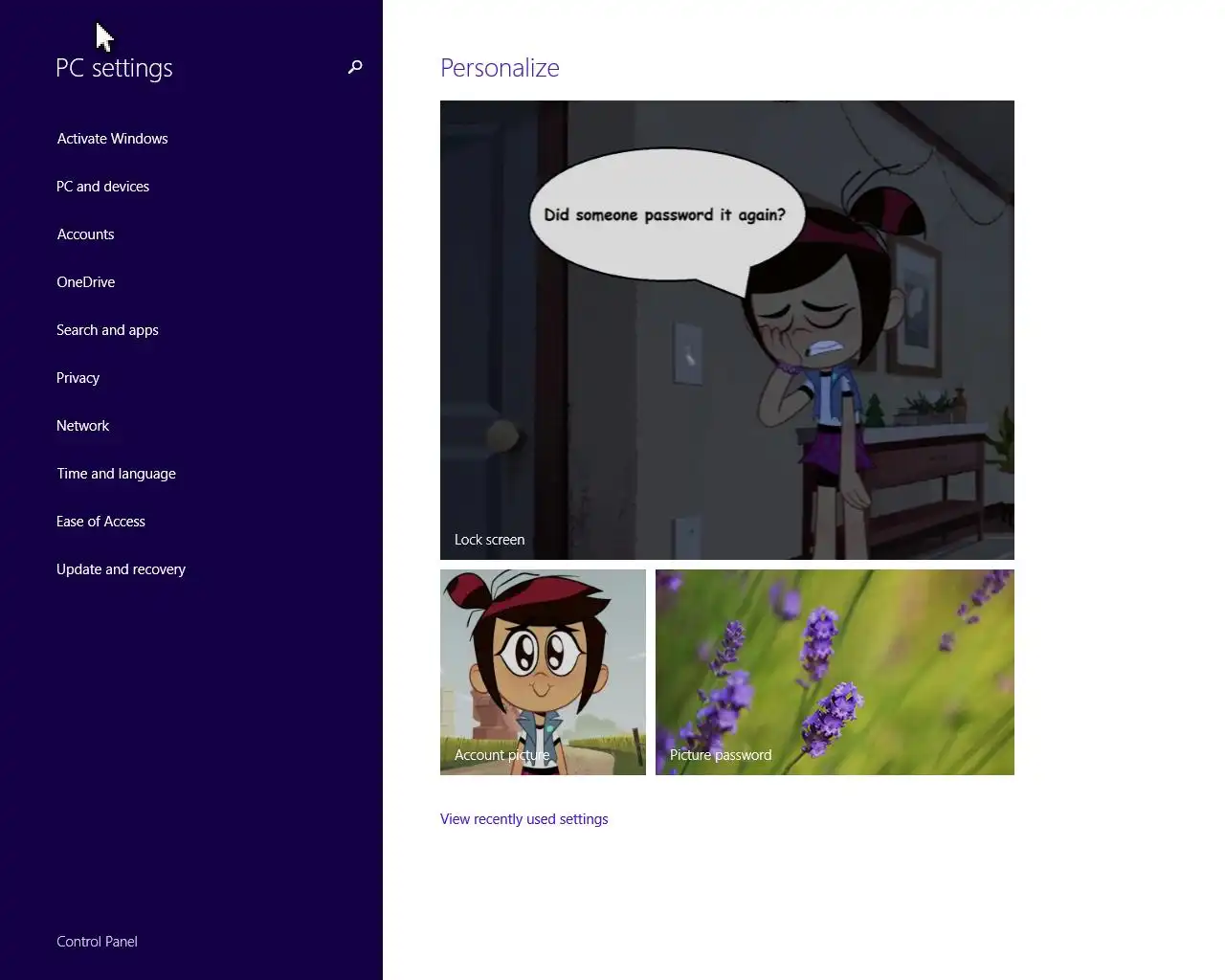This screenshot has width=1225, height=980.
Task: Click the PC settings heading
Action: [114, 68]
